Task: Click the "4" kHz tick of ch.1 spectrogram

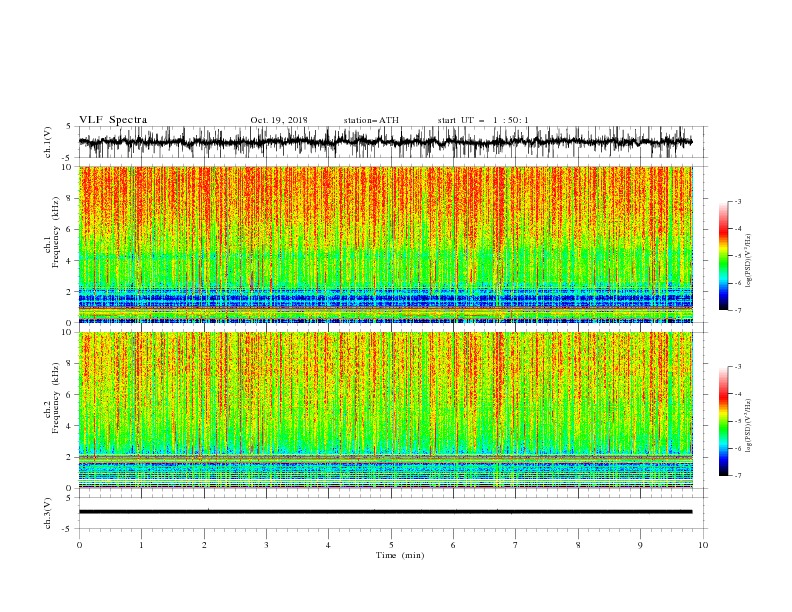Action: click(70, 261)
